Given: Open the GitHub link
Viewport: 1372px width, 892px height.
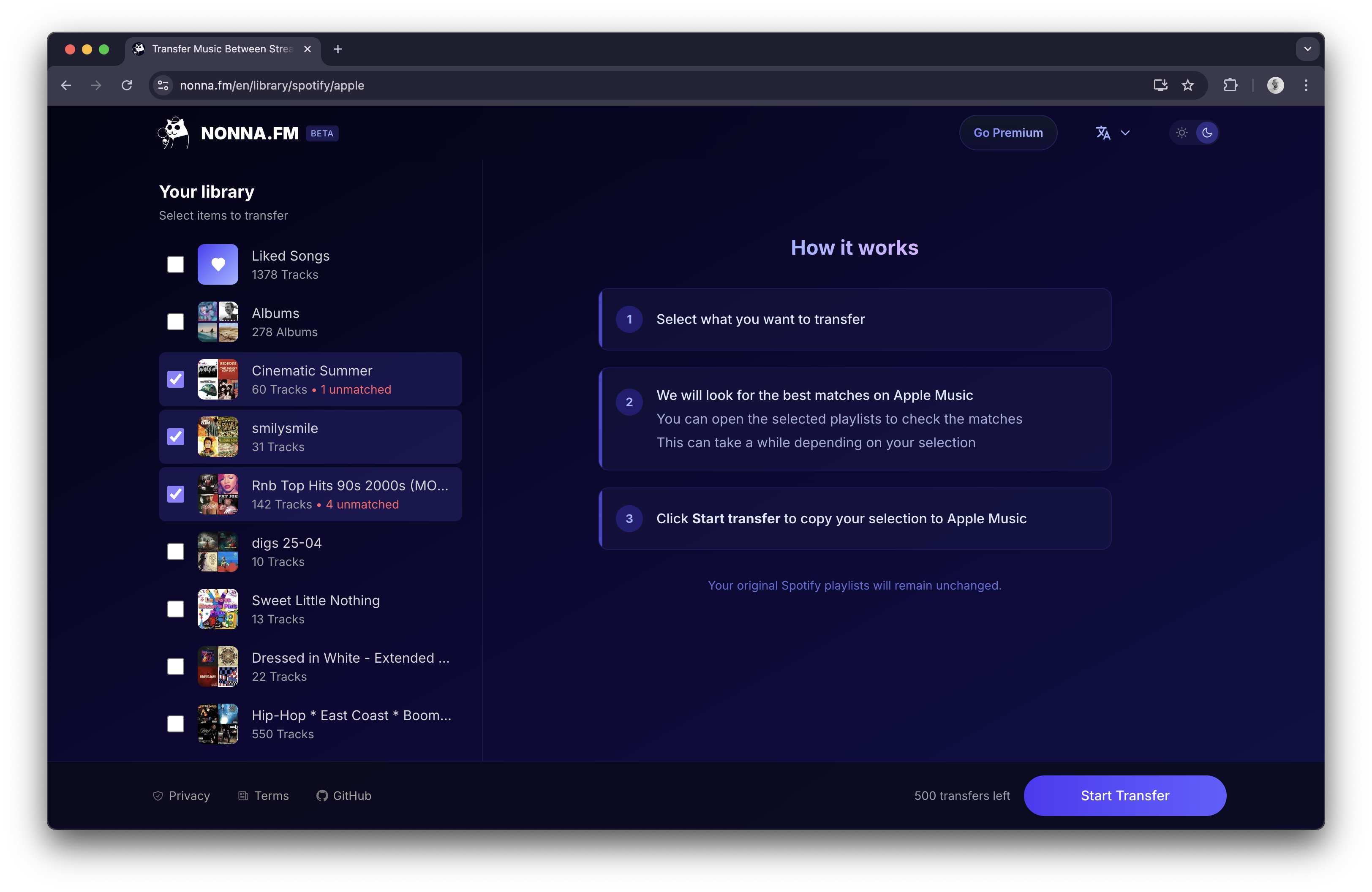Looking at the screenshot, I should pos(344,795).
